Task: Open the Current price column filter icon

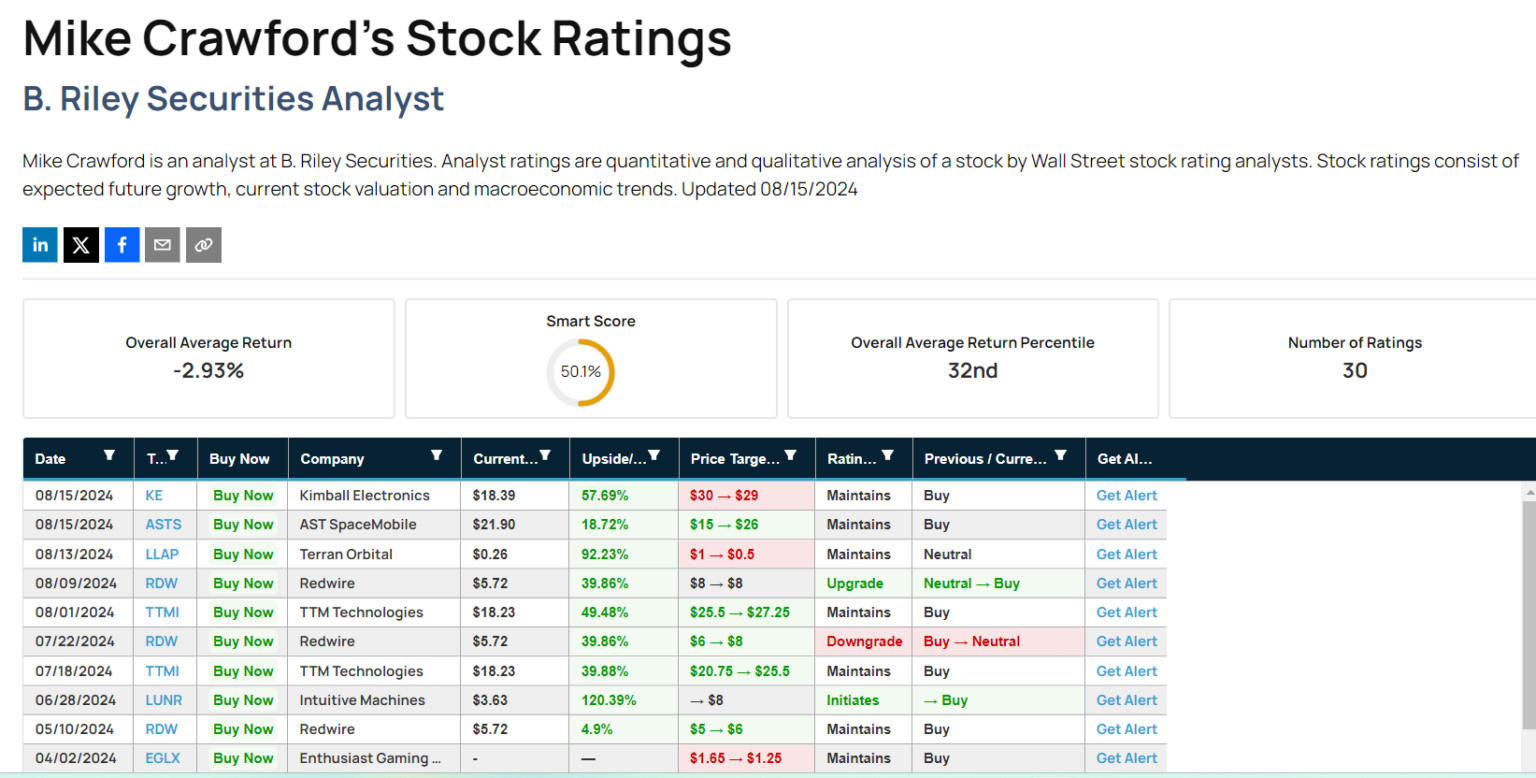Action: pos(545,456)
